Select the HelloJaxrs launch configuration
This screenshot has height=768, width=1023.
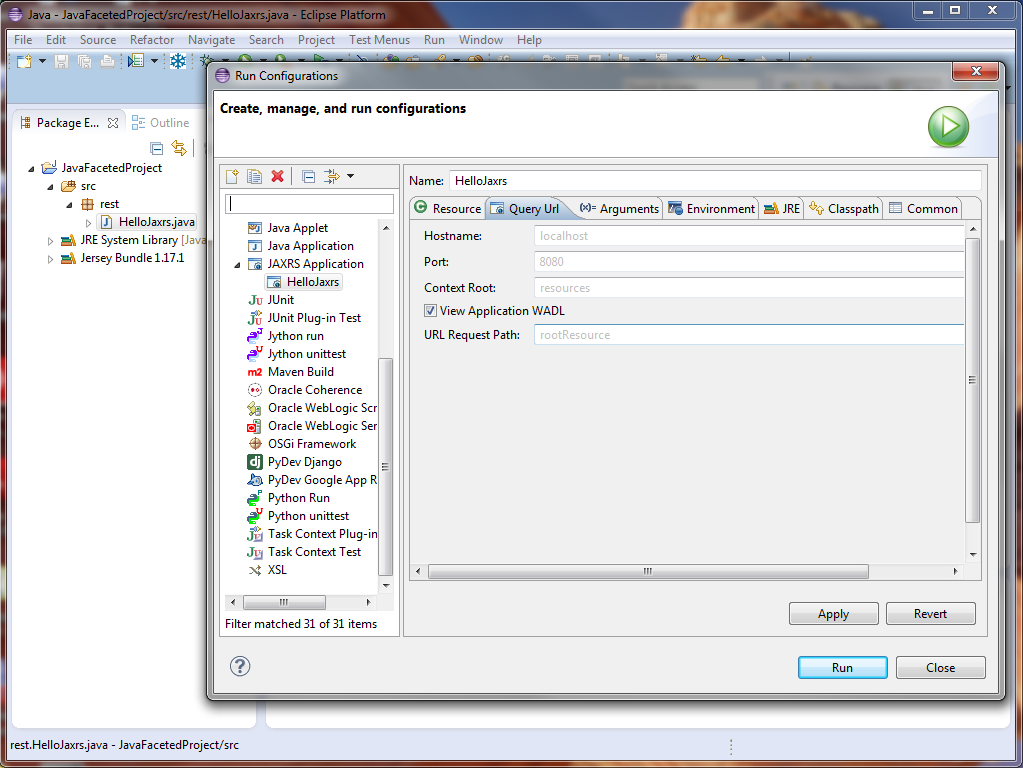tap(304, 282)
